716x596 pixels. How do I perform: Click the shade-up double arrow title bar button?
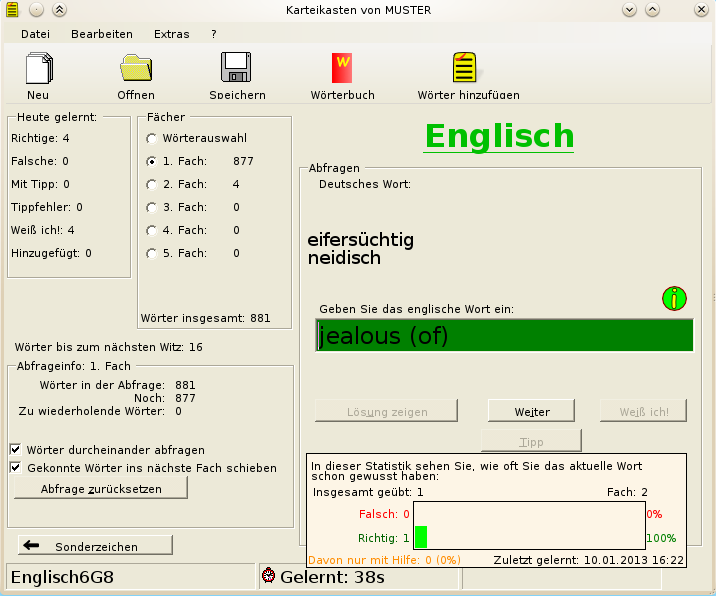click(59, 10)
